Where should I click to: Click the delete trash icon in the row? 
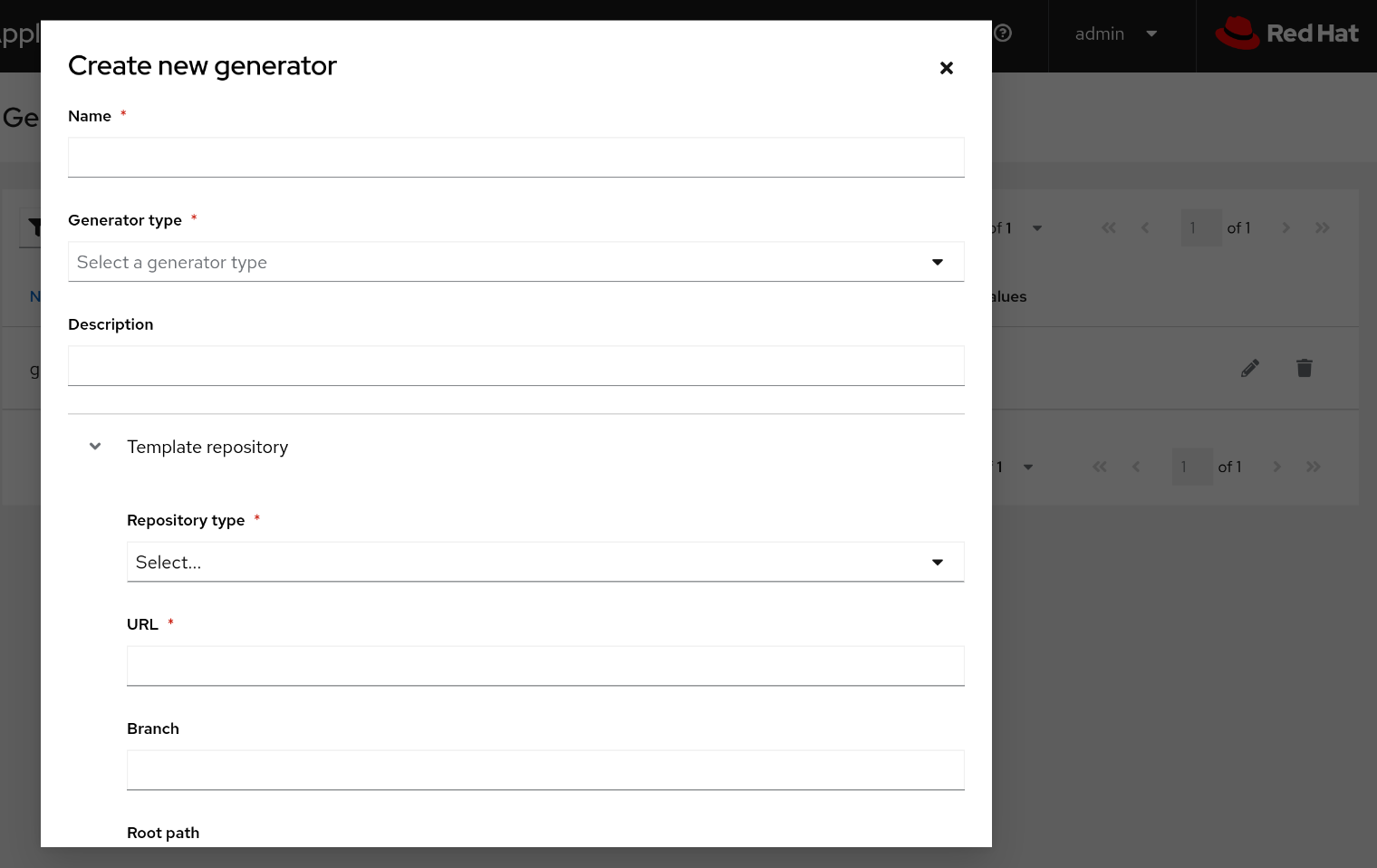1305,368
